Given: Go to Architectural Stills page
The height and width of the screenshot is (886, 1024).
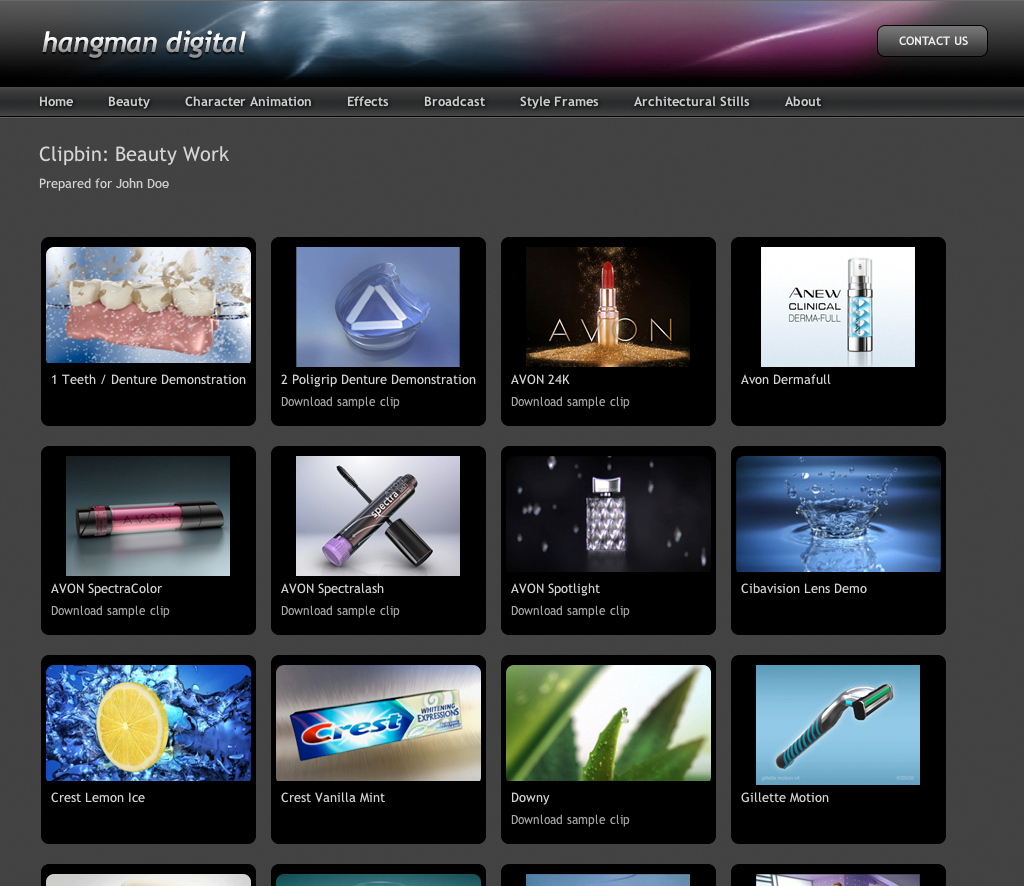Looking at the screenshot, I should [x=692, y=102].
